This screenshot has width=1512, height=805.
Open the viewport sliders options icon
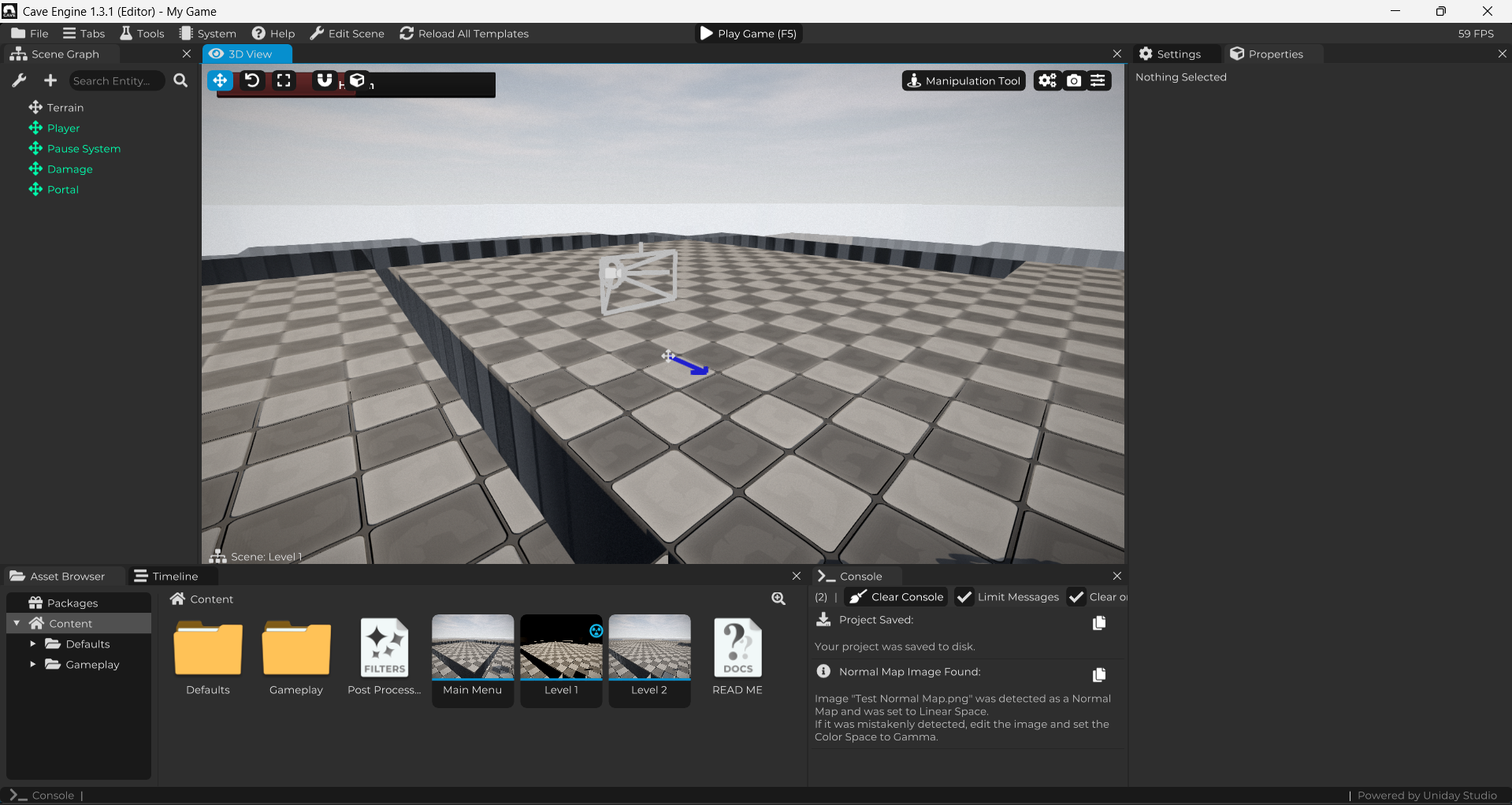1098,80
